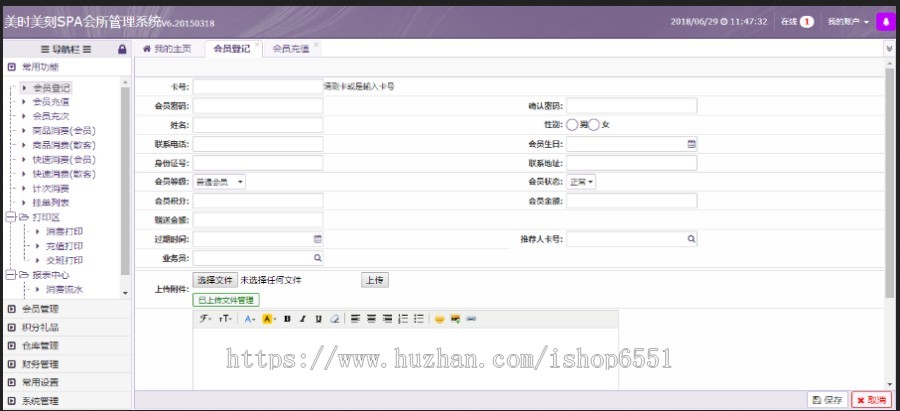Open the text color picker in editor
Image resolution: width=900 pixels, height=411 pixels.
[250, 319]
